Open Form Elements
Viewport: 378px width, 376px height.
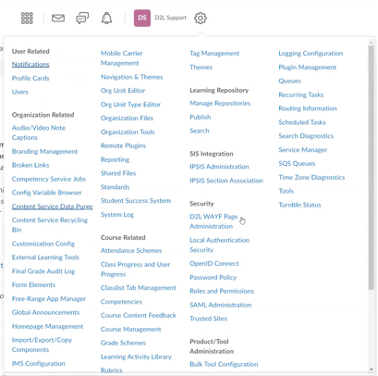coord(34,285)
